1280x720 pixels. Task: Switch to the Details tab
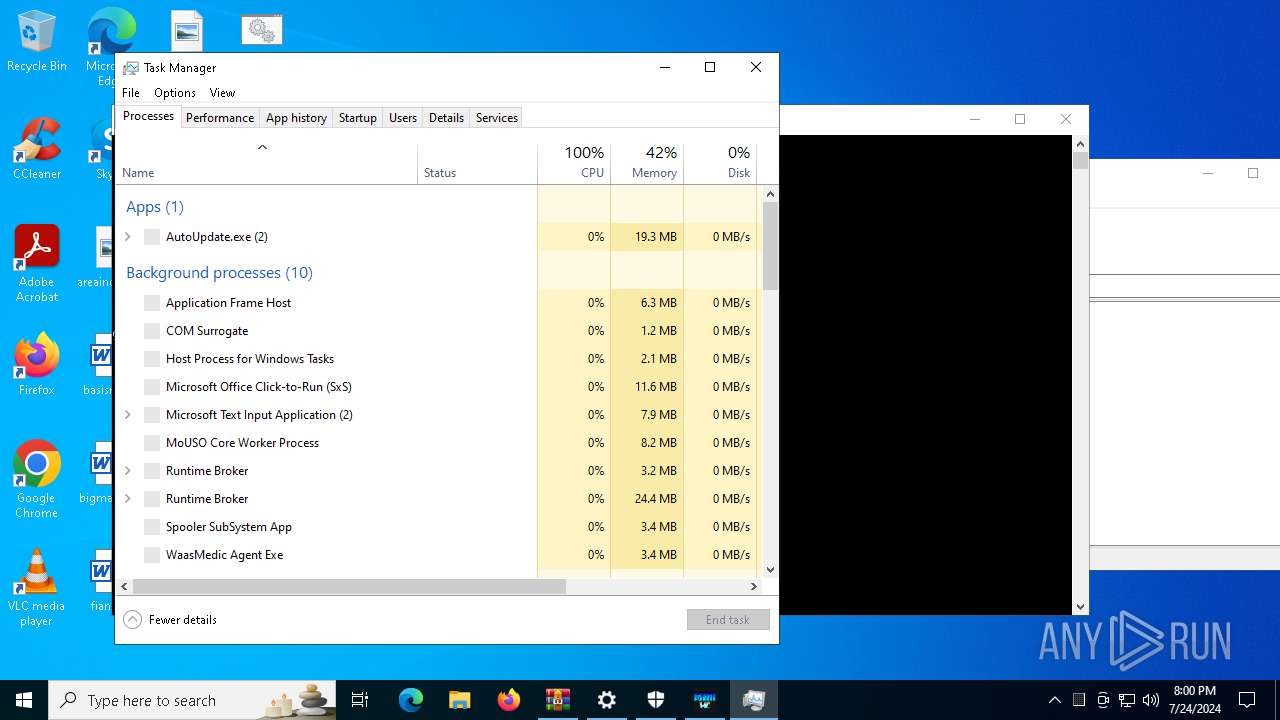tap(446, 118)
